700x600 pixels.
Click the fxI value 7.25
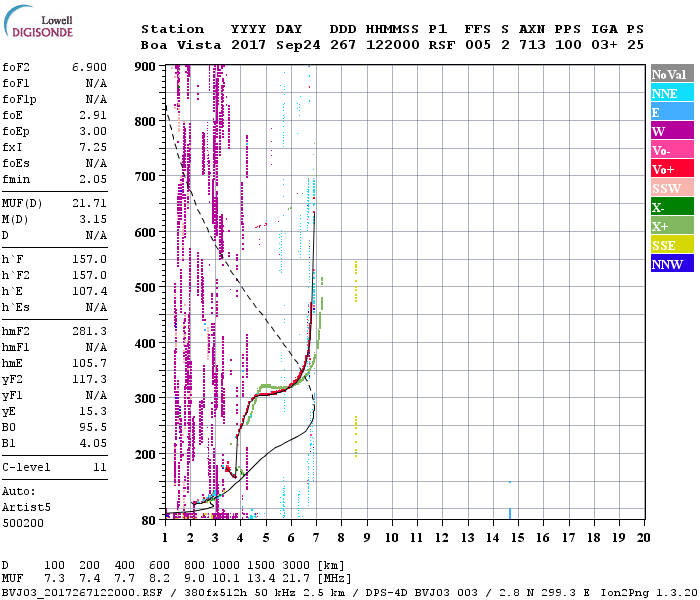[93, 147]
